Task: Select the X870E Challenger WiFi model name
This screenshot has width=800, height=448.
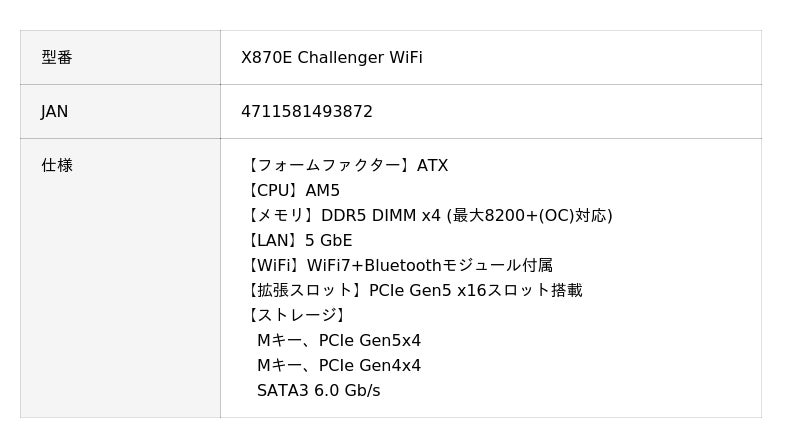Action: [x=331, y=58]
